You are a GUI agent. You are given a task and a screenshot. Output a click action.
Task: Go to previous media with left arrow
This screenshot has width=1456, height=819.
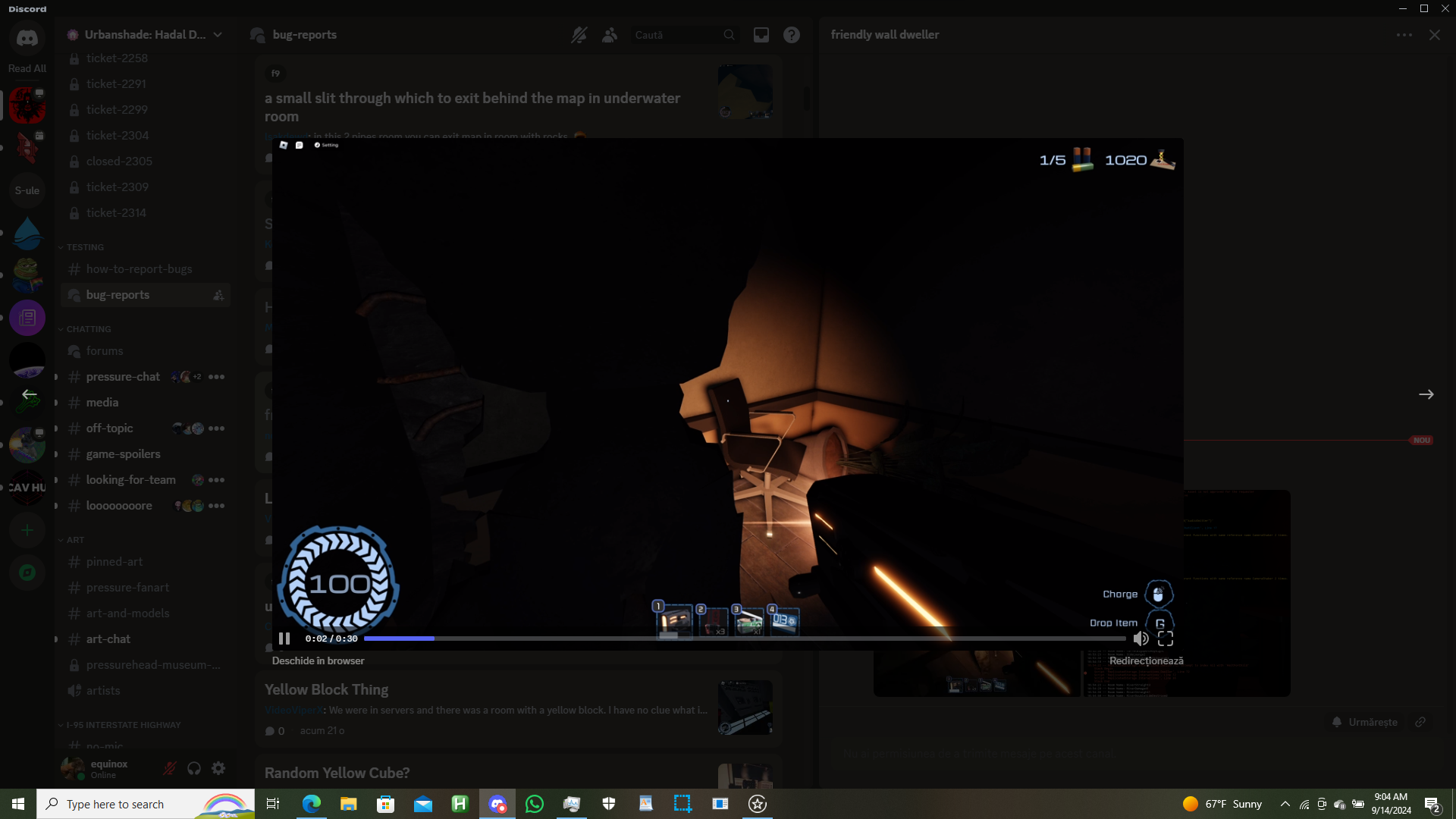(x=29, y=394)
